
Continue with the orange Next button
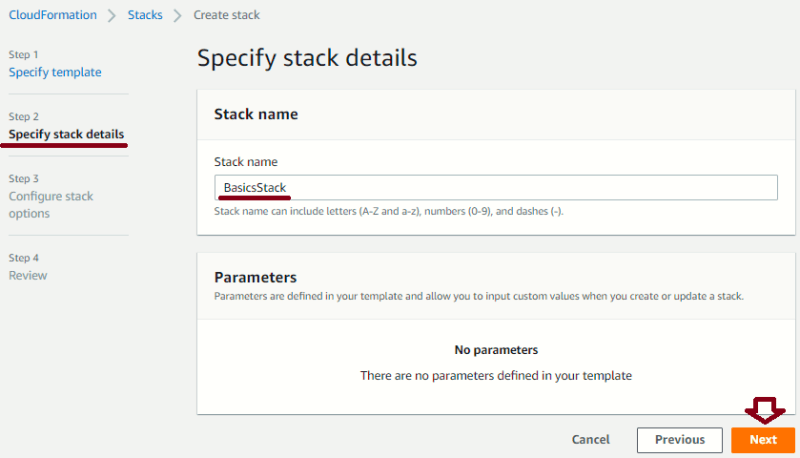tap(763, 440)
